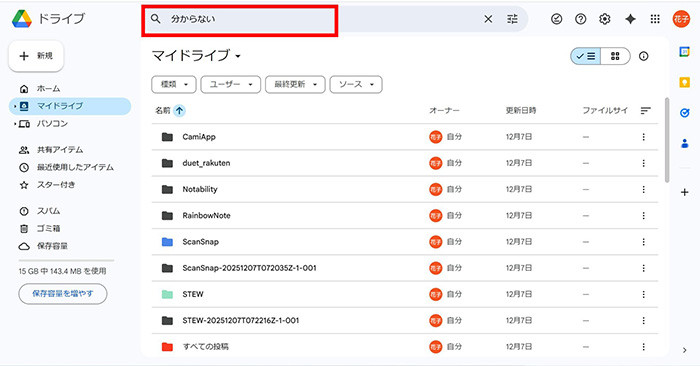Open the ユーザー filter dropdown
This screenshot has height=366, width=700.
[x=231, y=84]
